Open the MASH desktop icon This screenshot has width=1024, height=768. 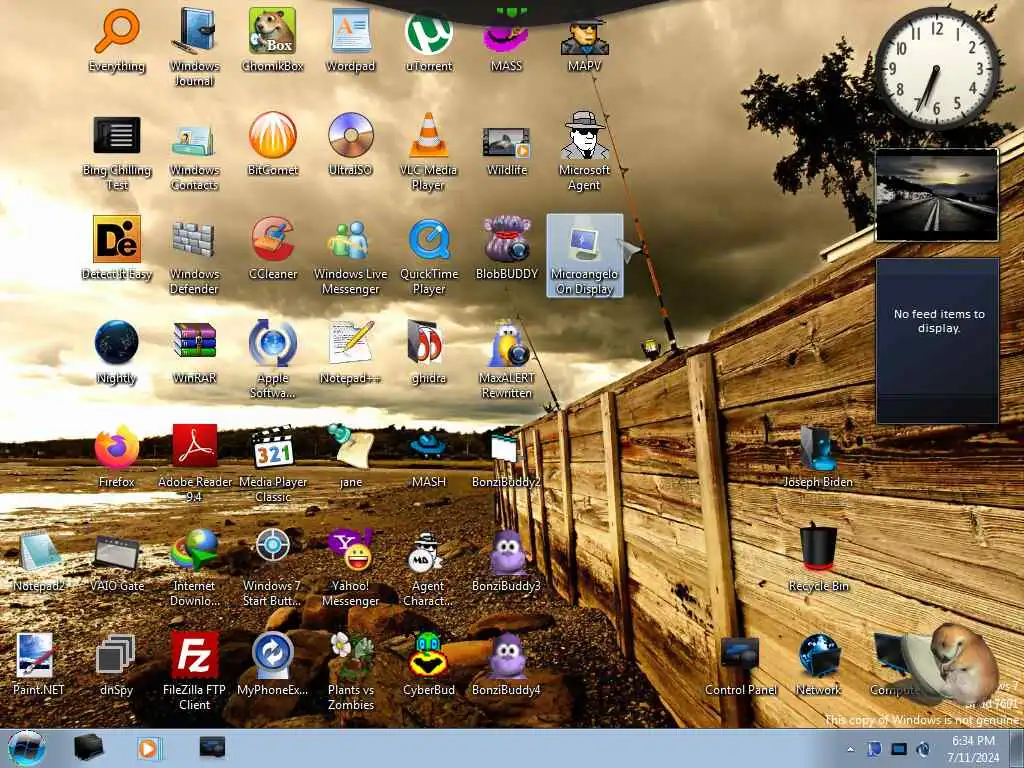tap(428, 459)
